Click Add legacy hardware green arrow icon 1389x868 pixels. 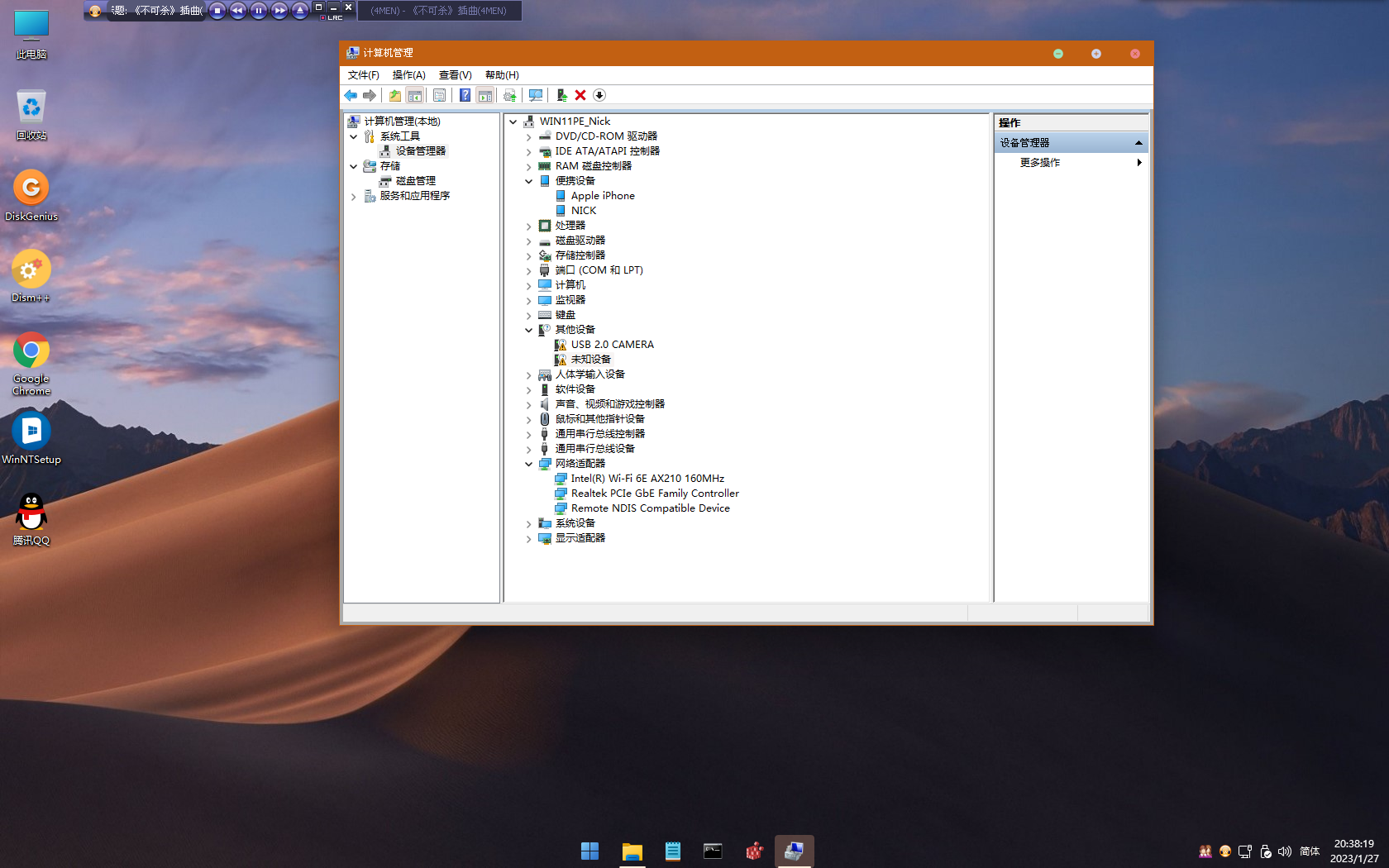coord(561,96)
